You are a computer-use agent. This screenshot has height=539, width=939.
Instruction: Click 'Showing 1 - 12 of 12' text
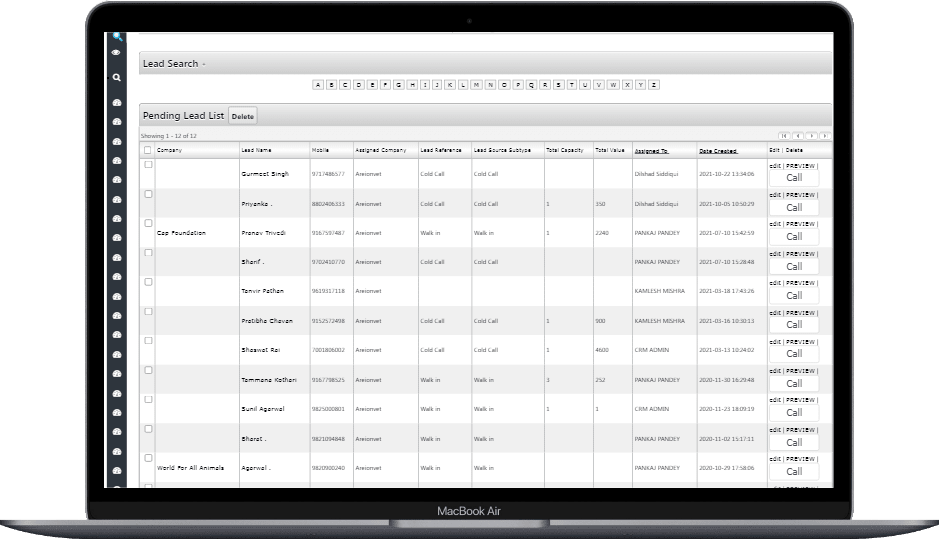click(x=169, y=136)
